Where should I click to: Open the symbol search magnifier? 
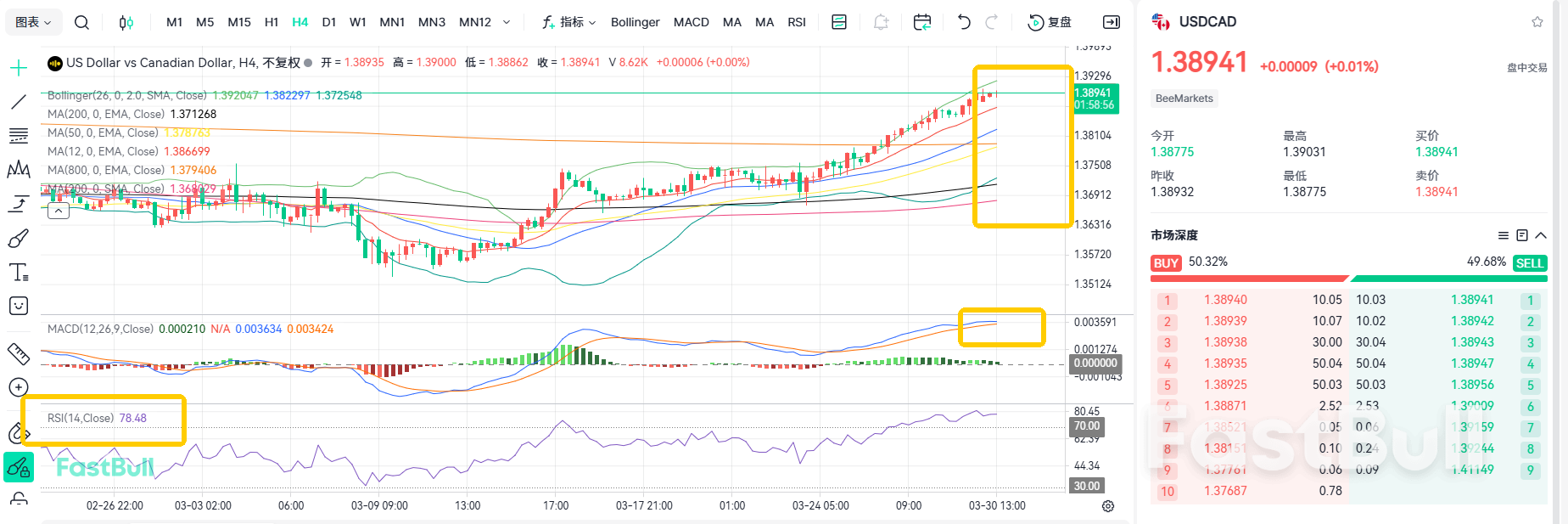click(x=81, y=22)
